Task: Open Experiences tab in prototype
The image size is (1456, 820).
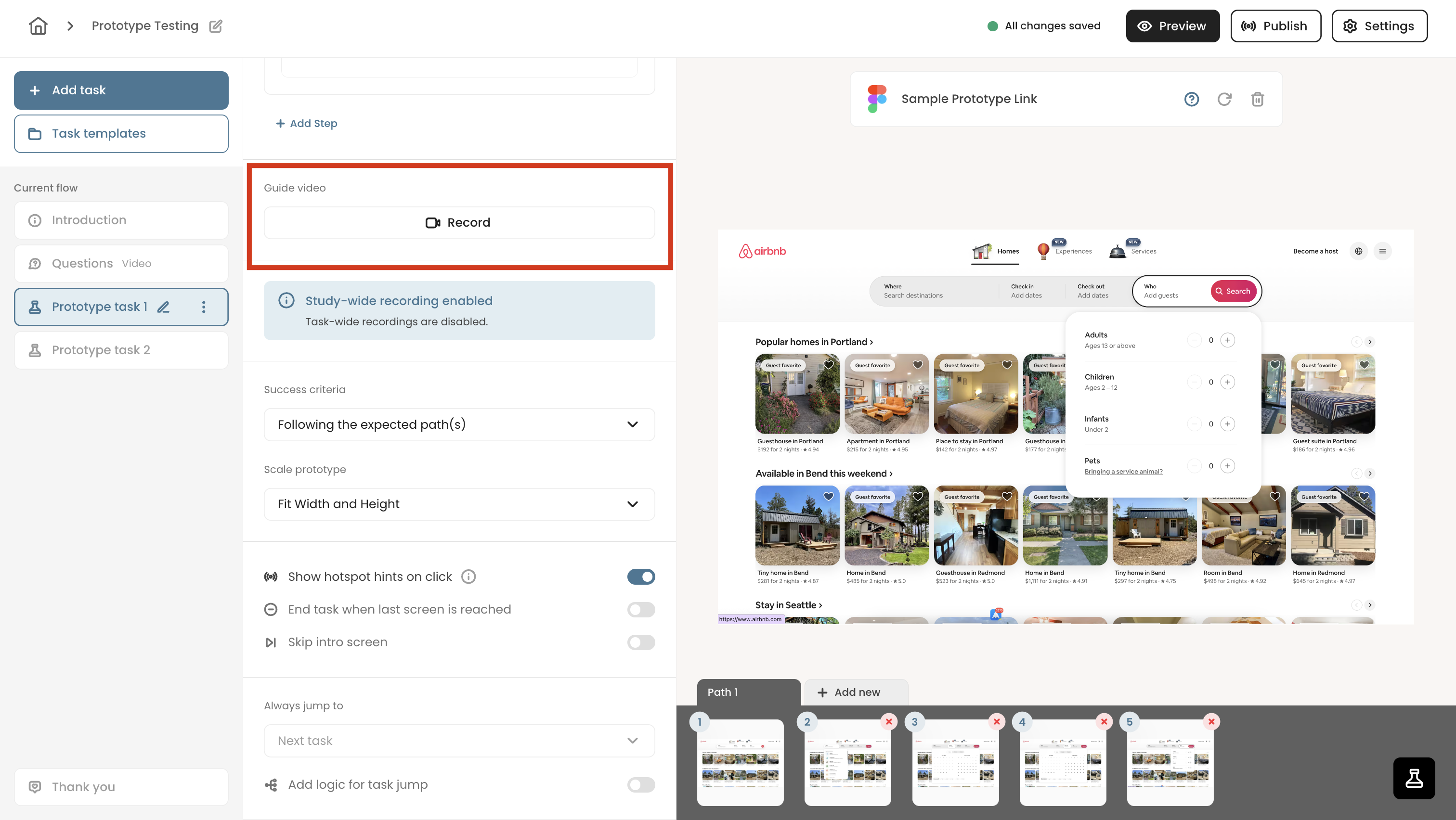Action: [x=1064, y=251]
